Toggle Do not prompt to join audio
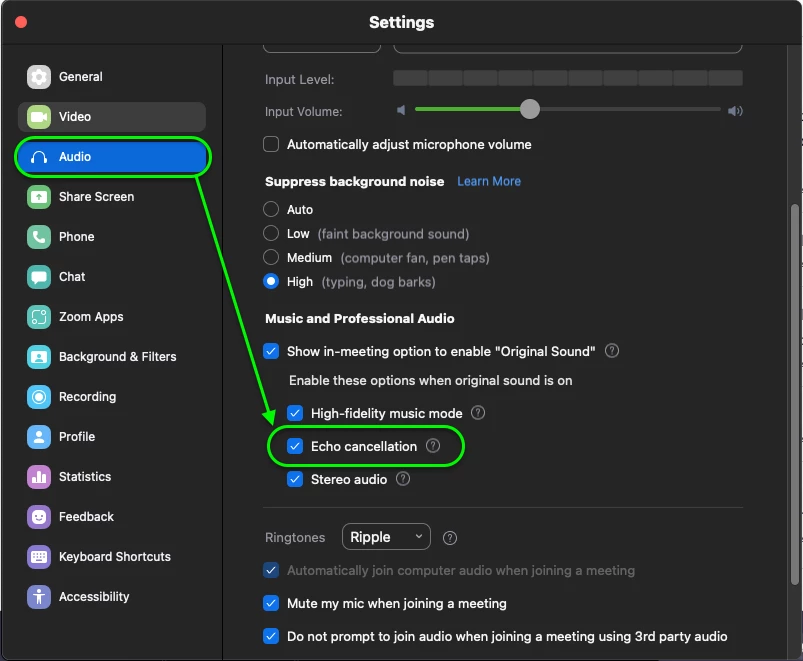Image resolution: width=803 pixels, height=661 pixels. [x=271, y=636]
